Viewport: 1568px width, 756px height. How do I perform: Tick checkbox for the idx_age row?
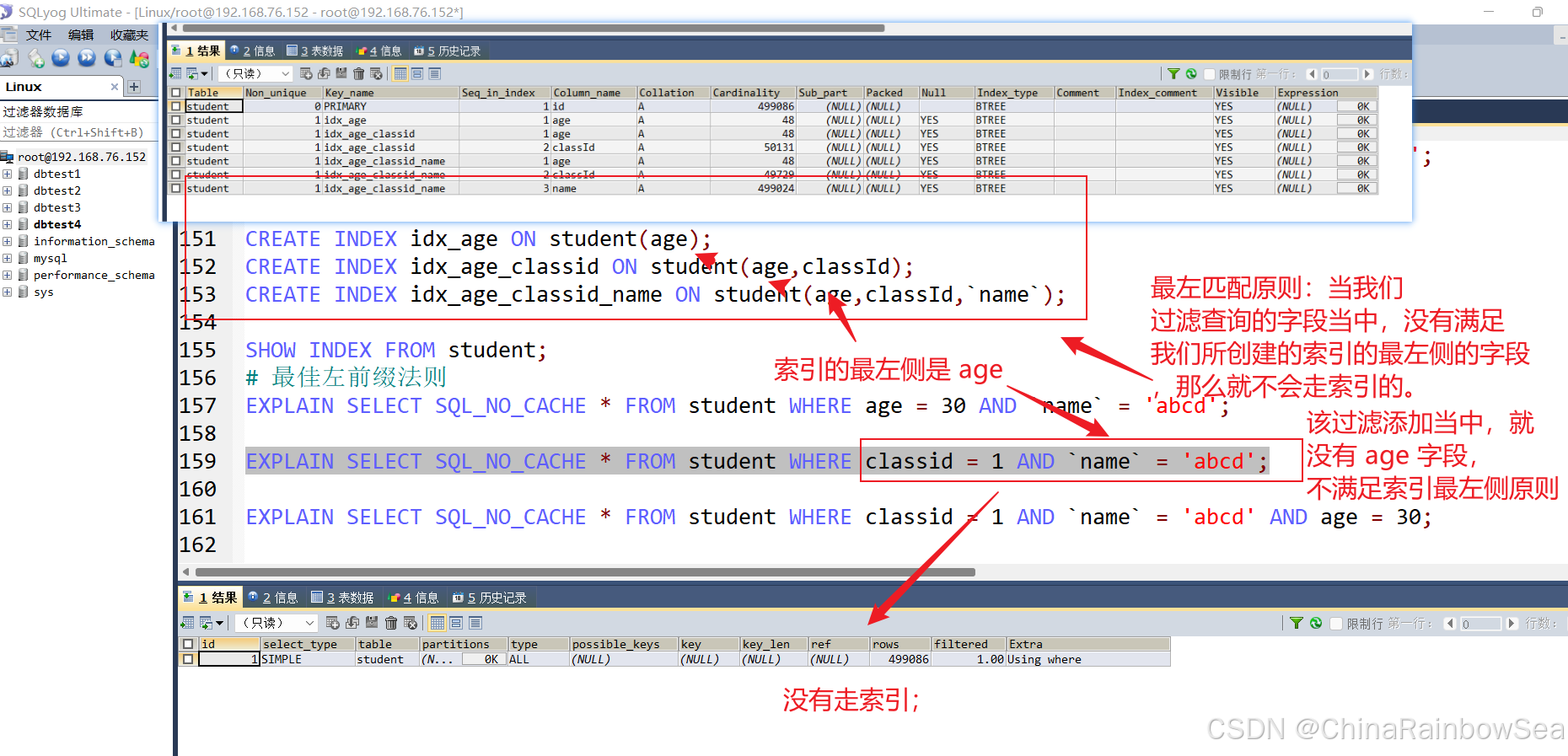(176, 120)
